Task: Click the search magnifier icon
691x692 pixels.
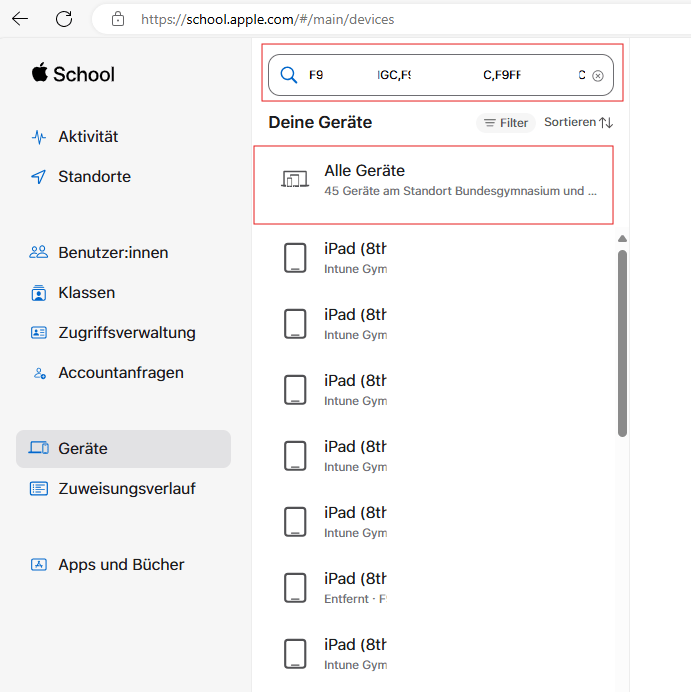Action: tap(289, 75)
